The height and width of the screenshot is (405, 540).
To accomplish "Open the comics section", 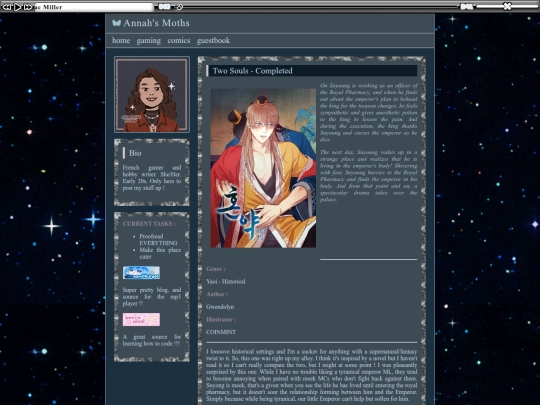I will (179, 40).
